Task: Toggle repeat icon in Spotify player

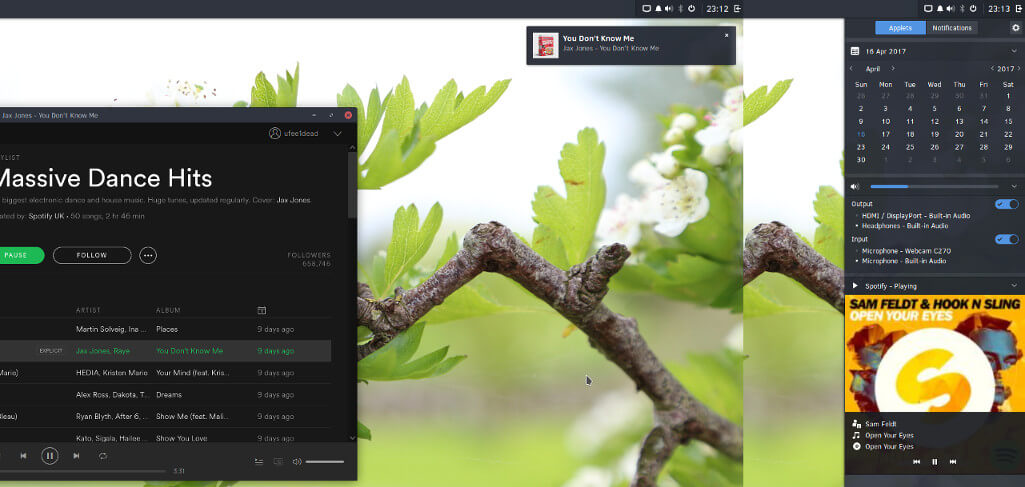Action: (103, 456)
